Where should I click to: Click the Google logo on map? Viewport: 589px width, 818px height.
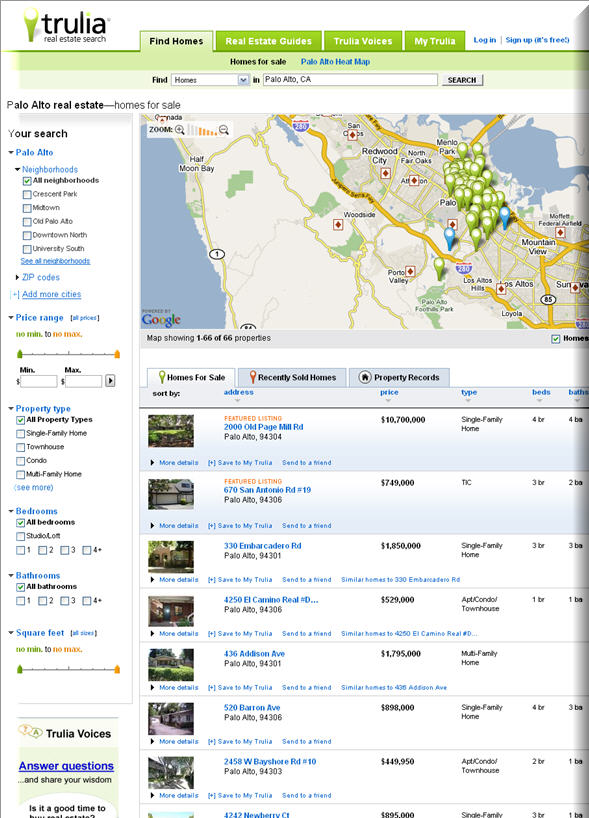(161, 319)
